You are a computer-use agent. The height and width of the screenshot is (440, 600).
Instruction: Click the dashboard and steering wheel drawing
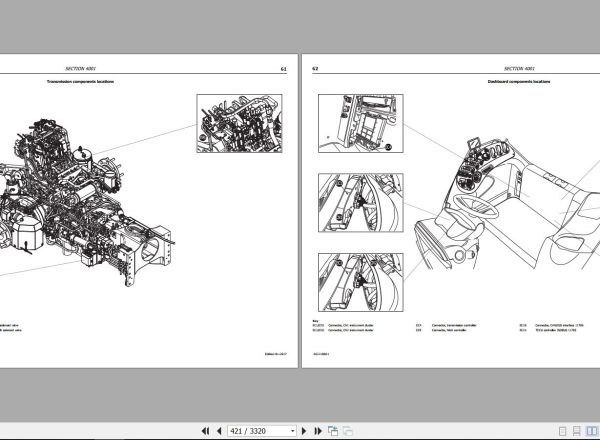click(x=507, y=203)
